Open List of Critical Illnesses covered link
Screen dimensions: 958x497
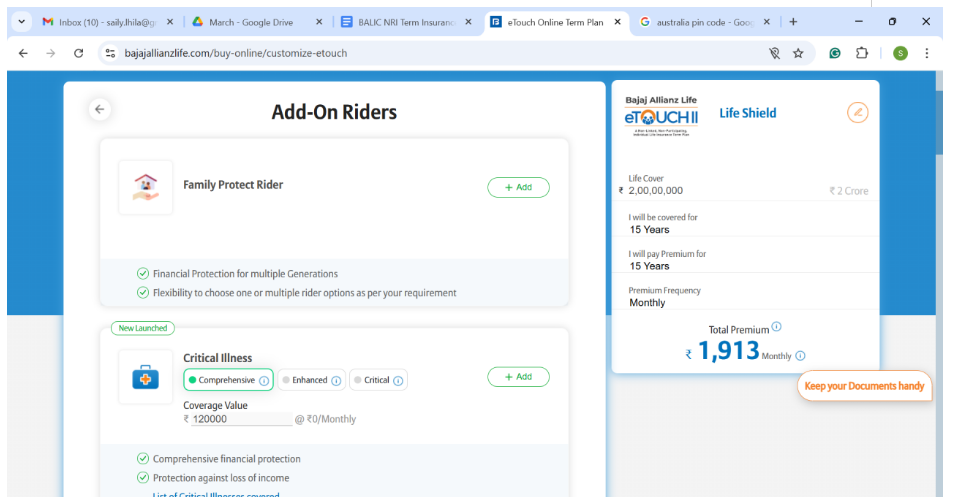[216, 494]
